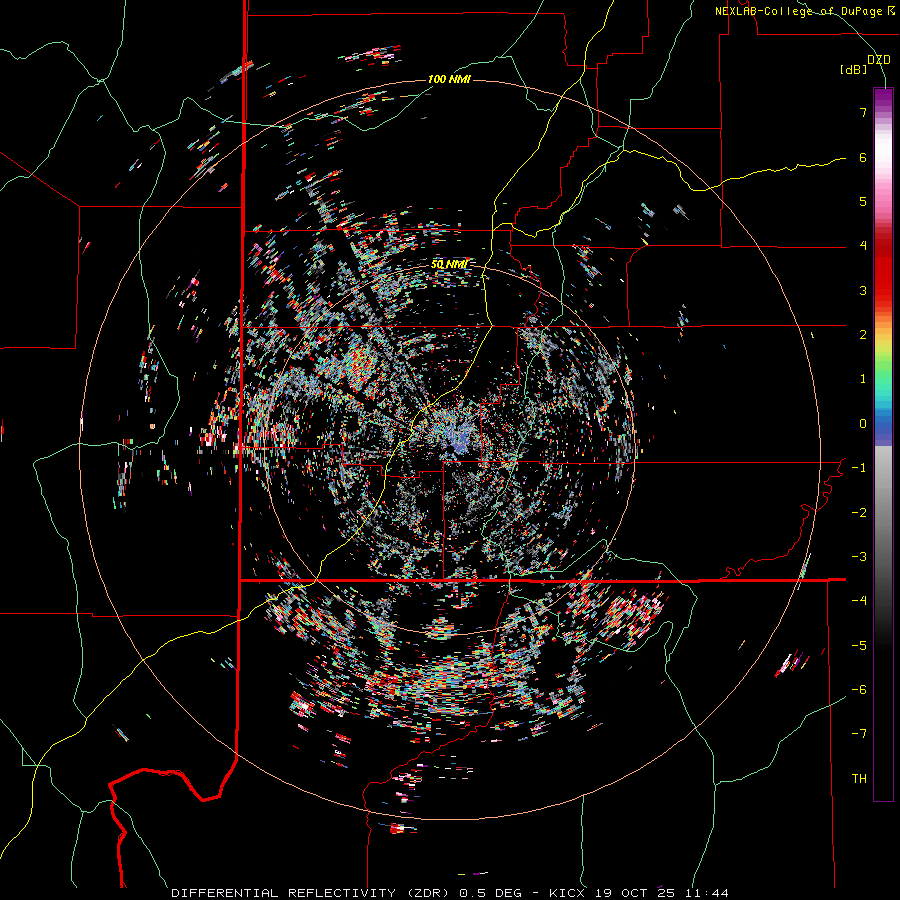
Task: Click the color scale value 3
Action: pos(863,290)
